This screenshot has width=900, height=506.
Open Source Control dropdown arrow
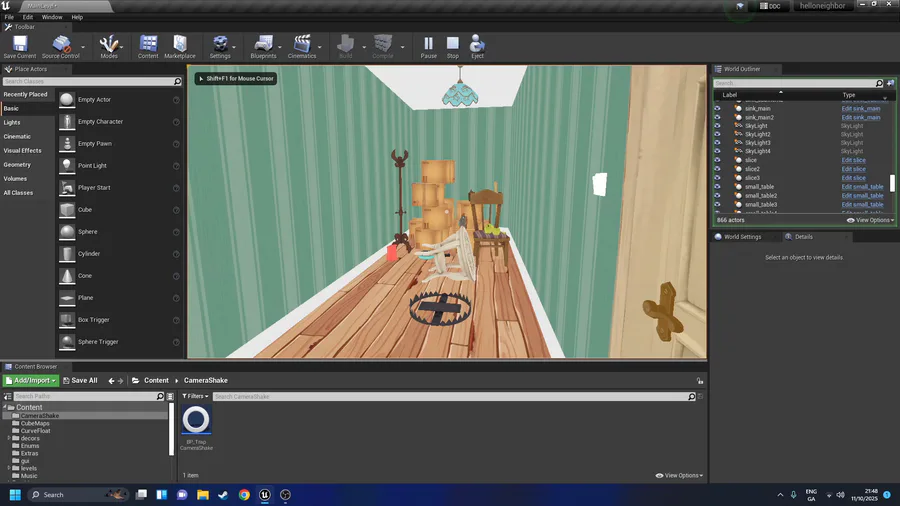(x=83, y=47)
